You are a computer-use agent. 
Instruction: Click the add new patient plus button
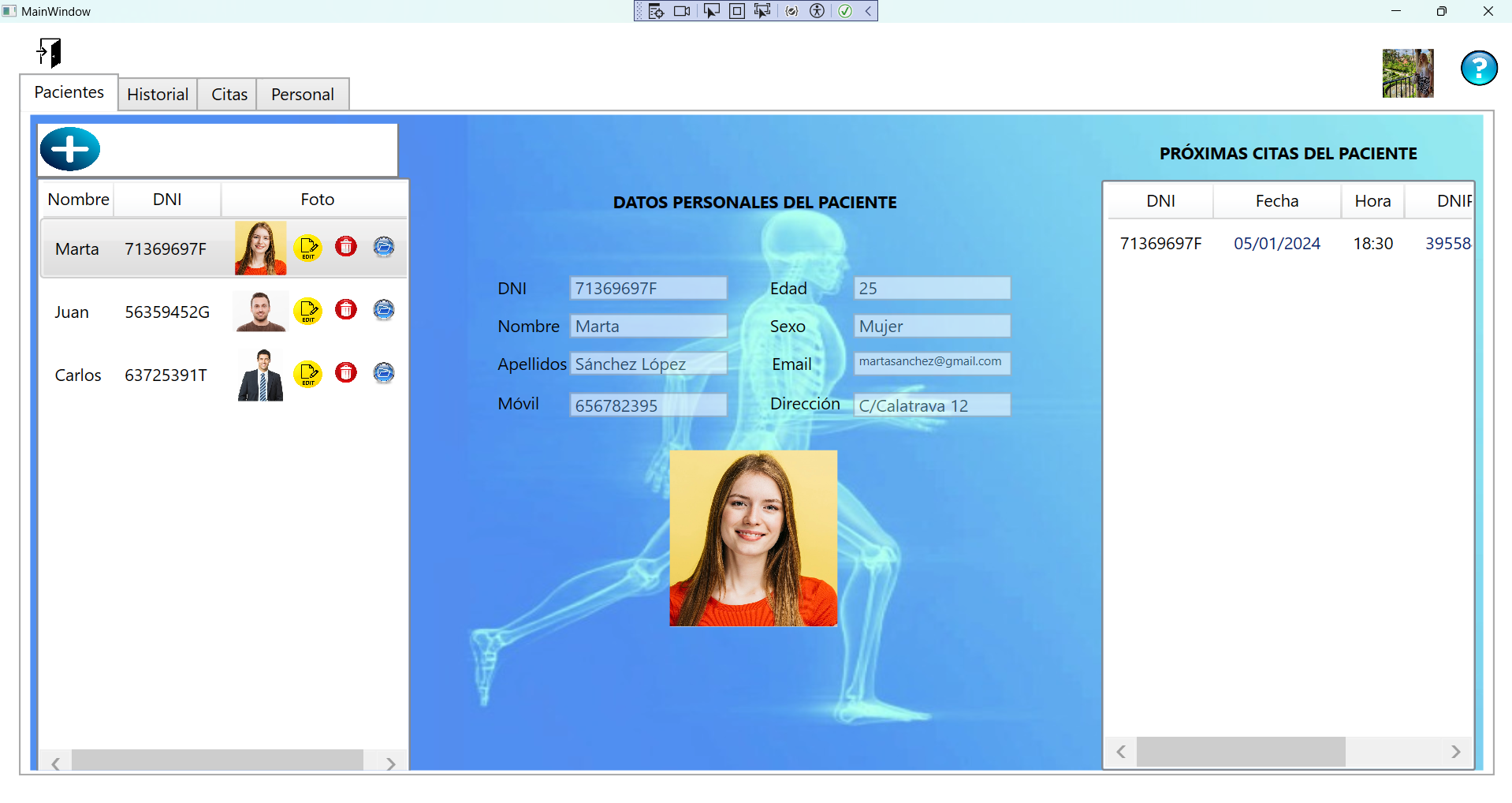click(70, 149)
